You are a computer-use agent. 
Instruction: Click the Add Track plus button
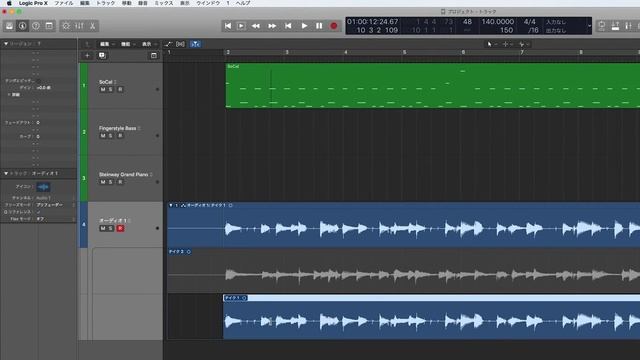tap(87, 55)
